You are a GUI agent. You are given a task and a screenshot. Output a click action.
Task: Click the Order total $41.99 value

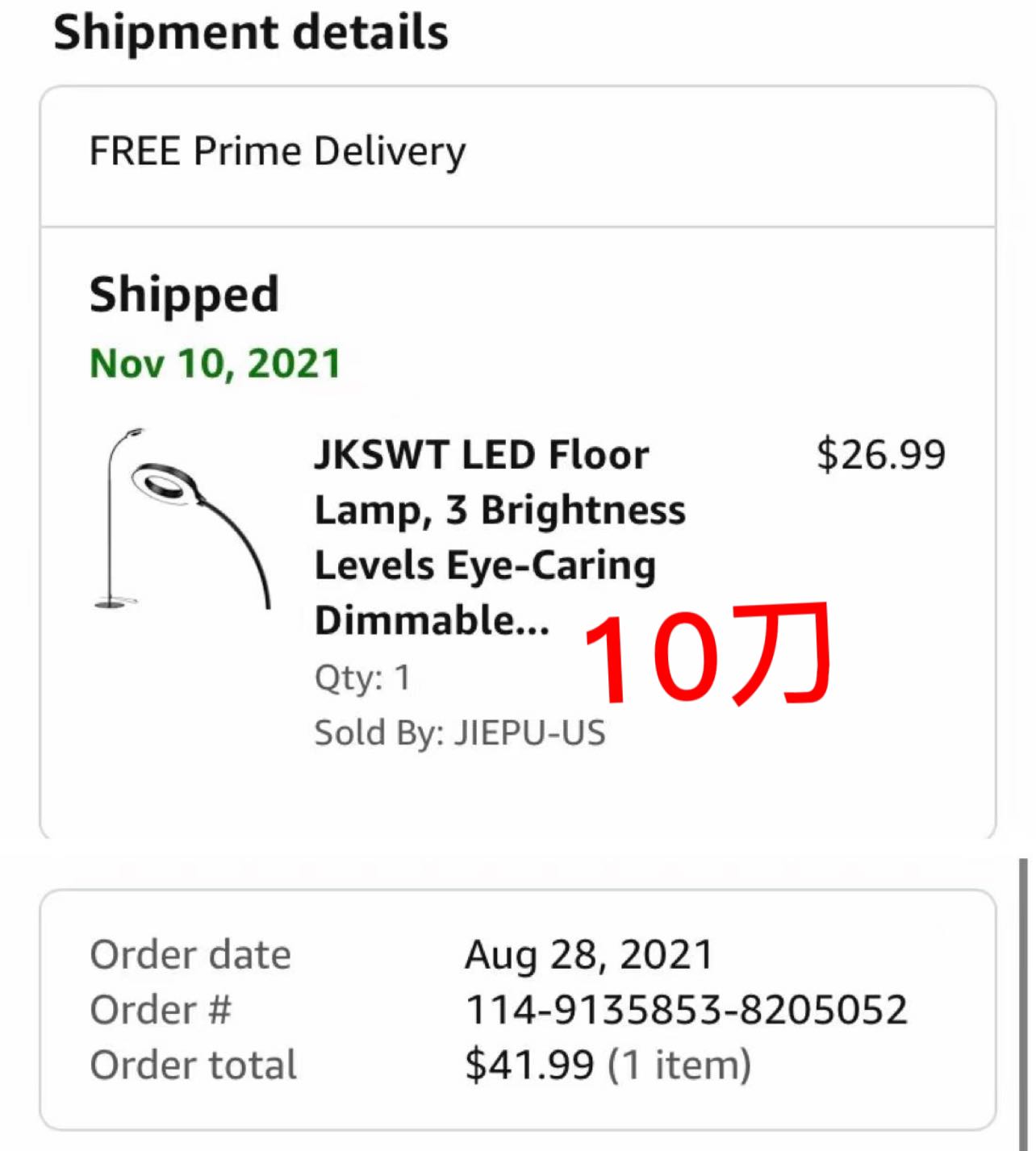(x=529, y=1065)
